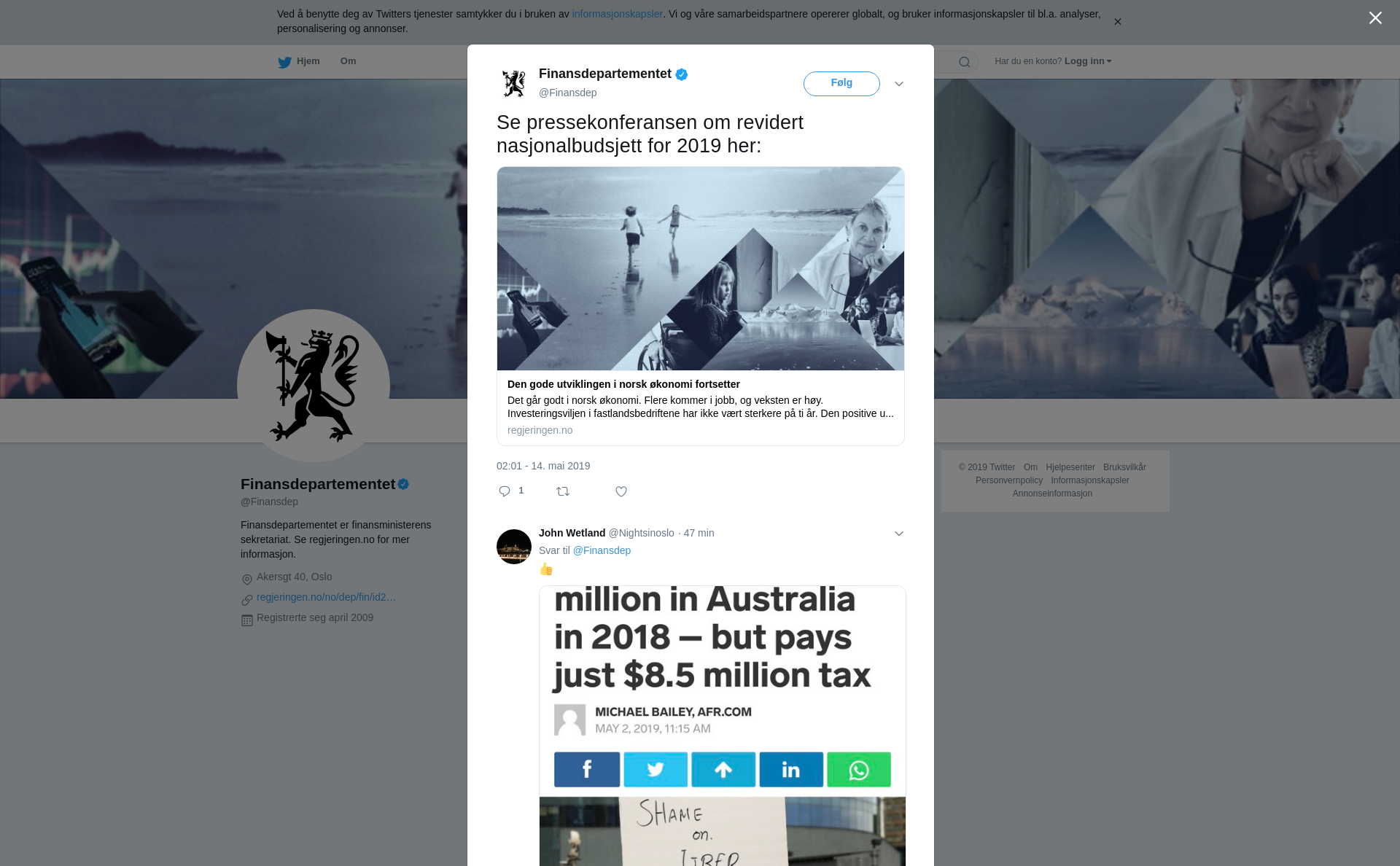Open the Logg inn dropdown

tap(1088, 61)
